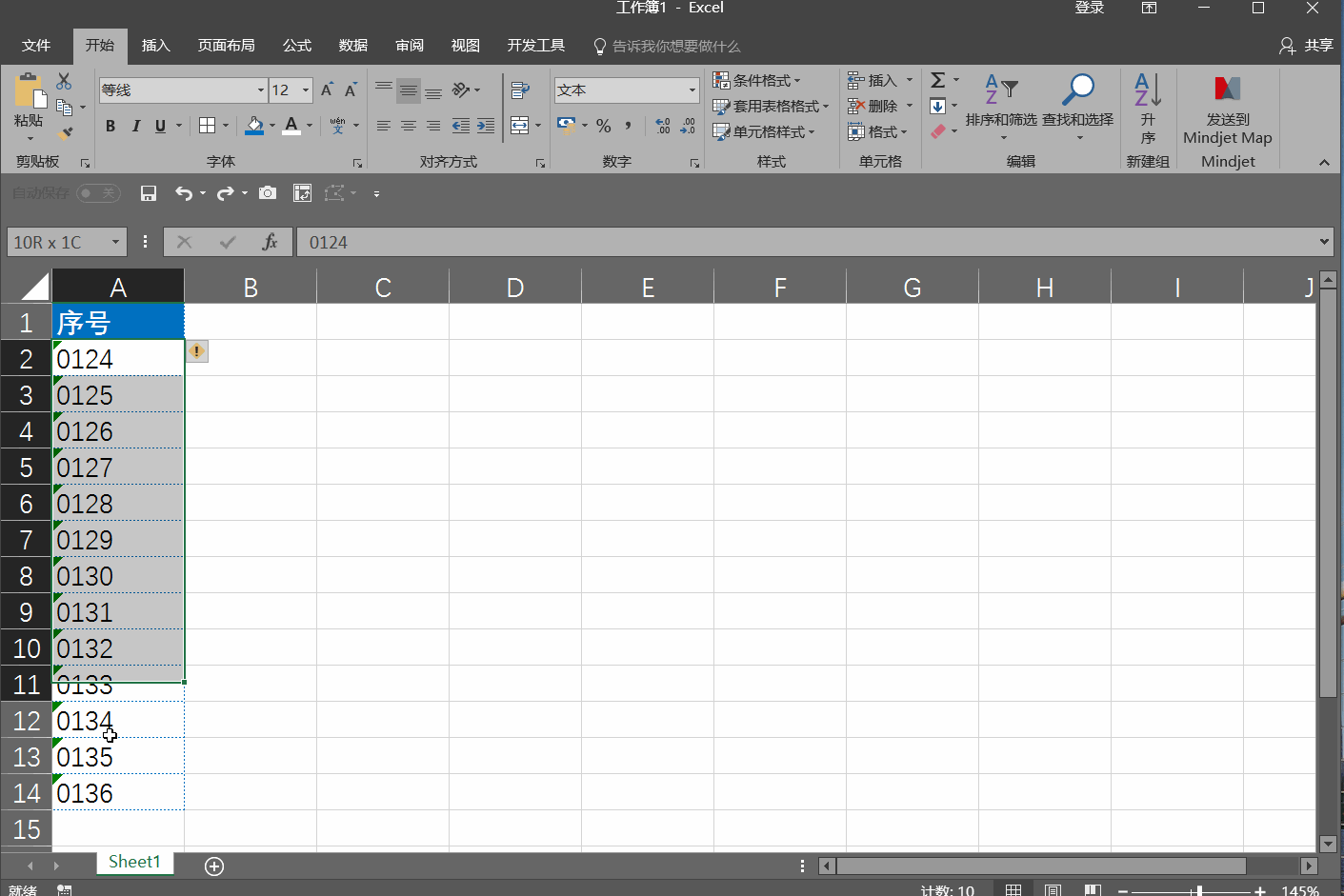This screenshot has width=1344, height=896.
Task: Click the error warning indicator beside A2
Action: [196, 351]
